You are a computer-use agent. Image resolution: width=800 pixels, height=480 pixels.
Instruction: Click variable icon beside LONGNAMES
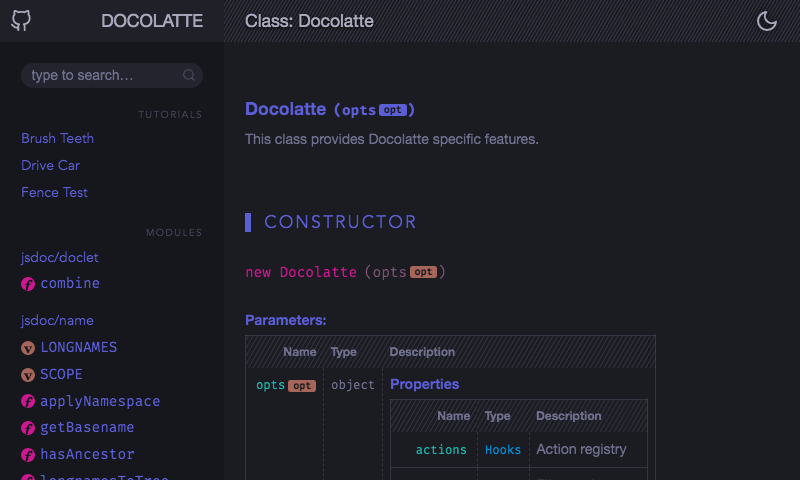pyautogui.click(x=28, y=348)
